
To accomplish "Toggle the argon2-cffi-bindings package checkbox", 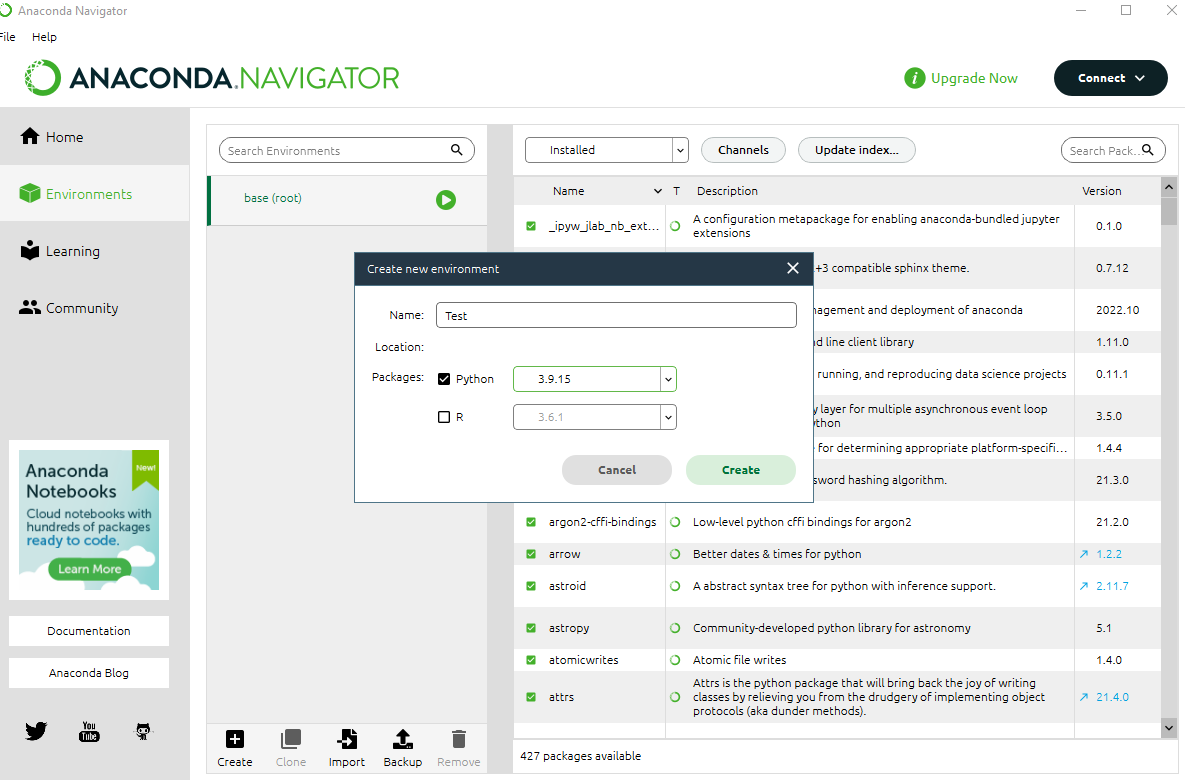I will [531, 522].
